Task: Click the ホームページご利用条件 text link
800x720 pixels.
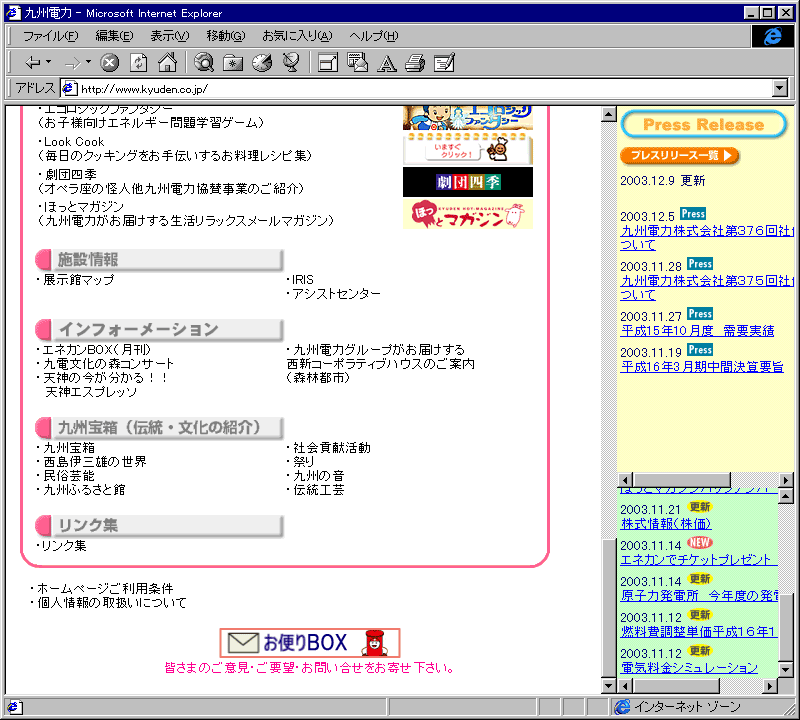Action: click(105, 588)
